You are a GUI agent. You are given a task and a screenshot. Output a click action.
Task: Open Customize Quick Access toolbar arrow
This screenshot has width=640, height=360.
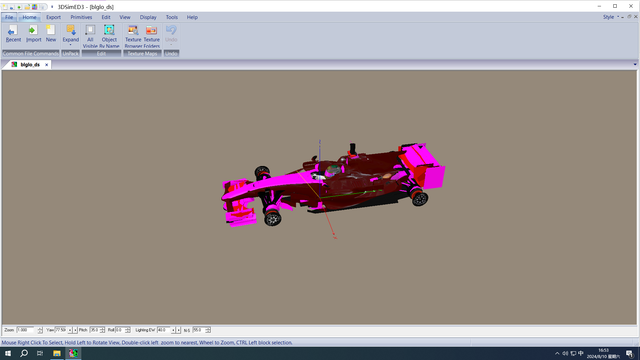52,7
